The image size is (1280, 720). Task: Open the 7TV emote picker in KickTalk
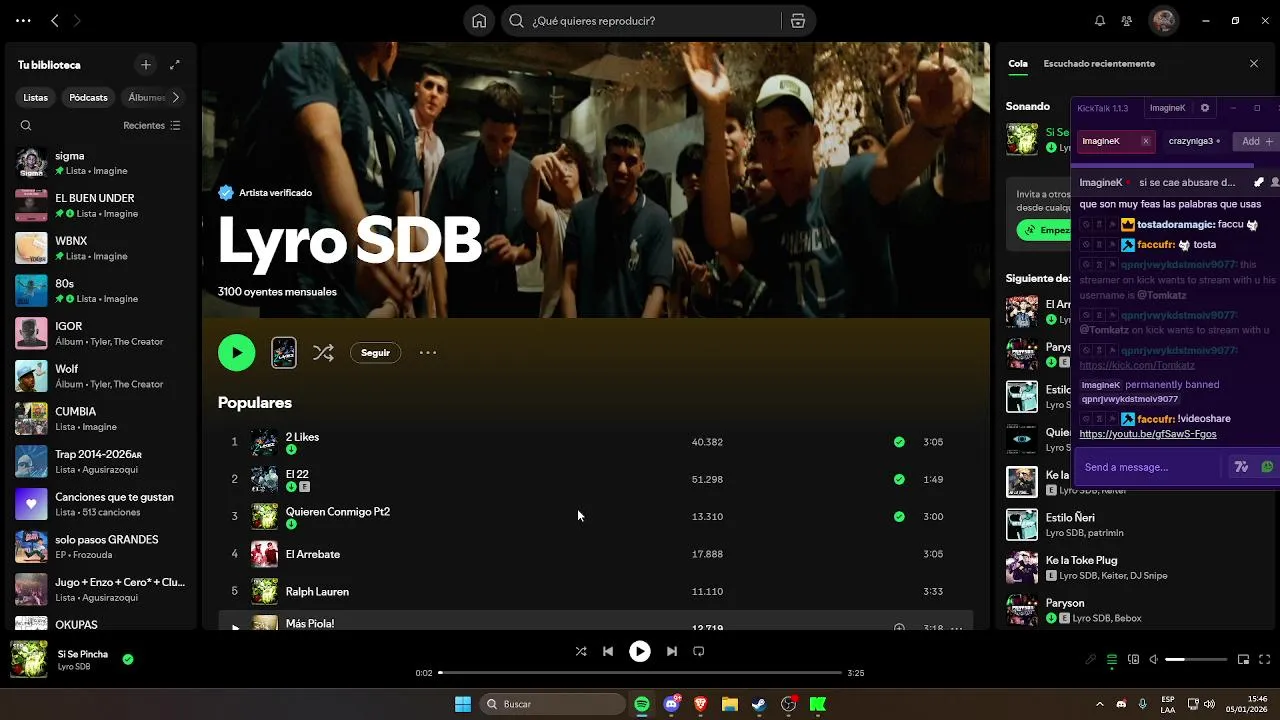pyautogui.click(x=1242, y=467)
